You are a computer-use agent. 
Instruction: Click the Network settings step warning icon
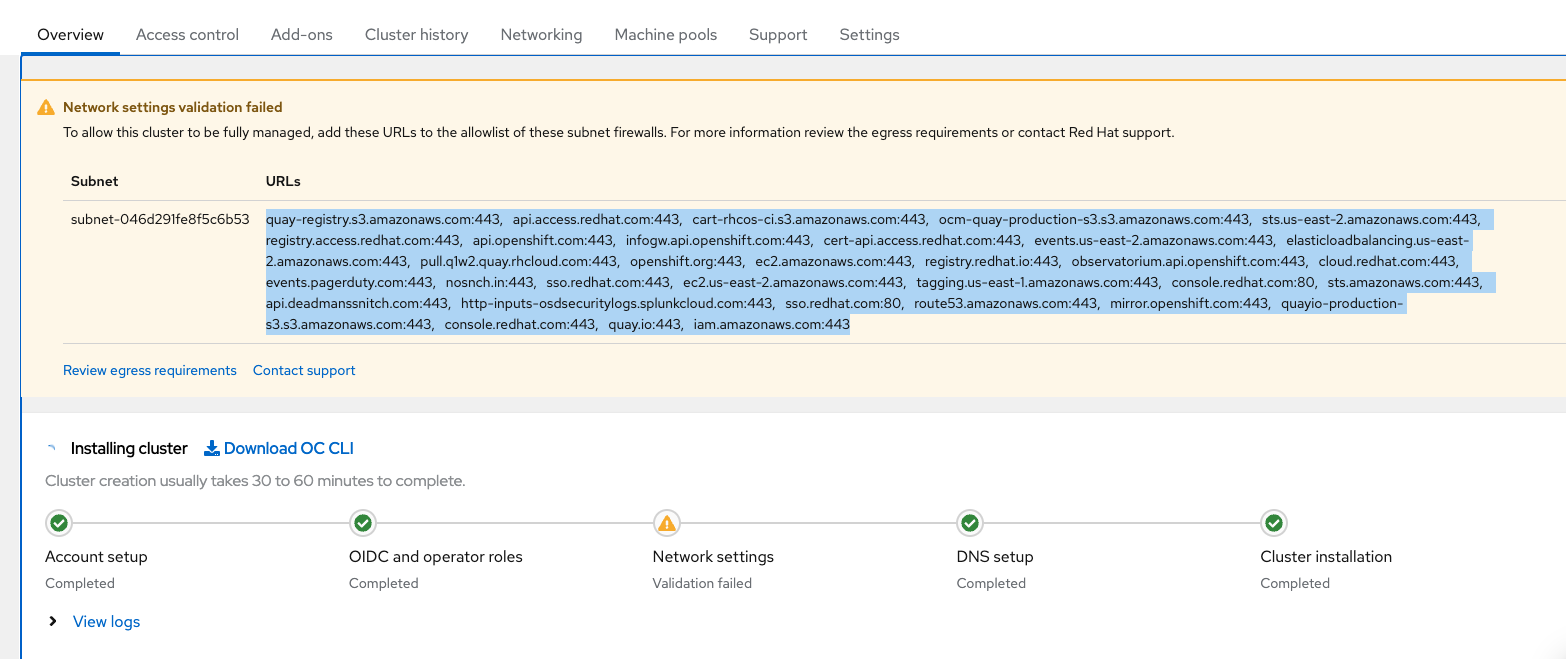point(666,523)
